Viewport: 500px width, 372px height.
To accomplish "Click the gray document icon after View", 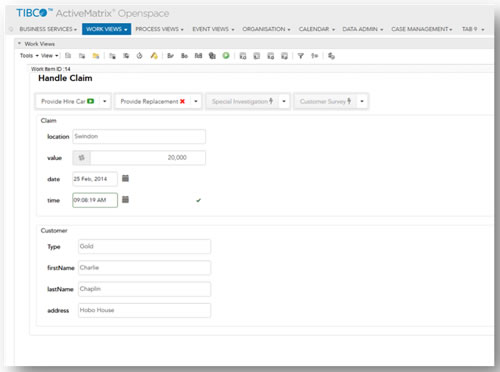I will pyautogui.click(x=68, y=56).
